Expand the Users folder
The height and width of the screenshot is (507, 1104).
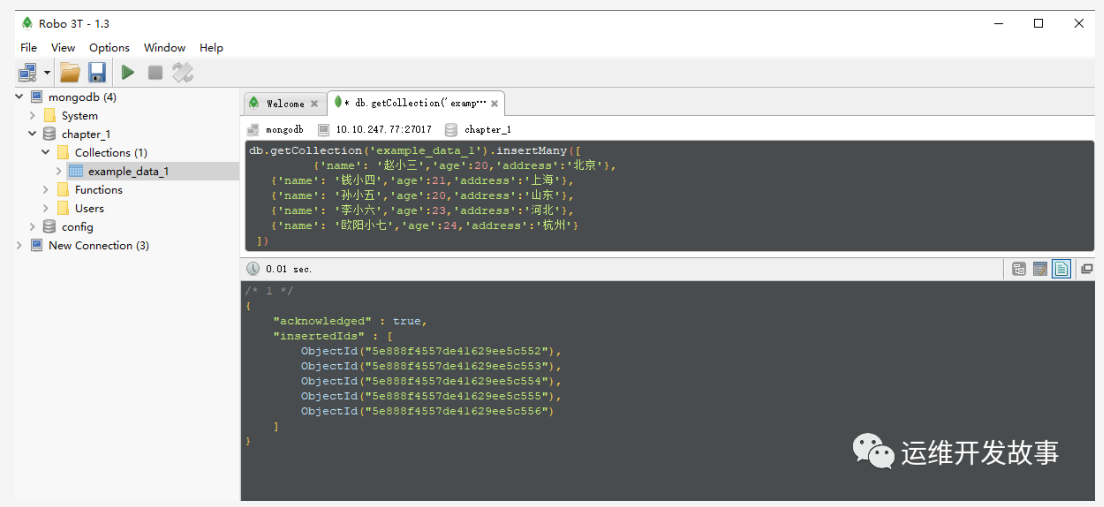point(46,208)
